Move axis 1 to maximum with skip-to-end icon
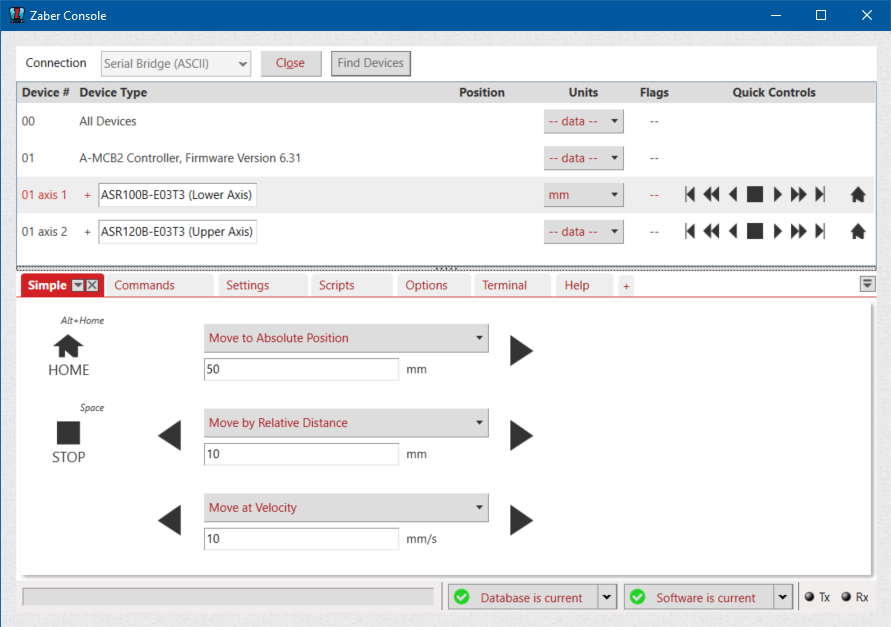 click(x=819, y=195)
